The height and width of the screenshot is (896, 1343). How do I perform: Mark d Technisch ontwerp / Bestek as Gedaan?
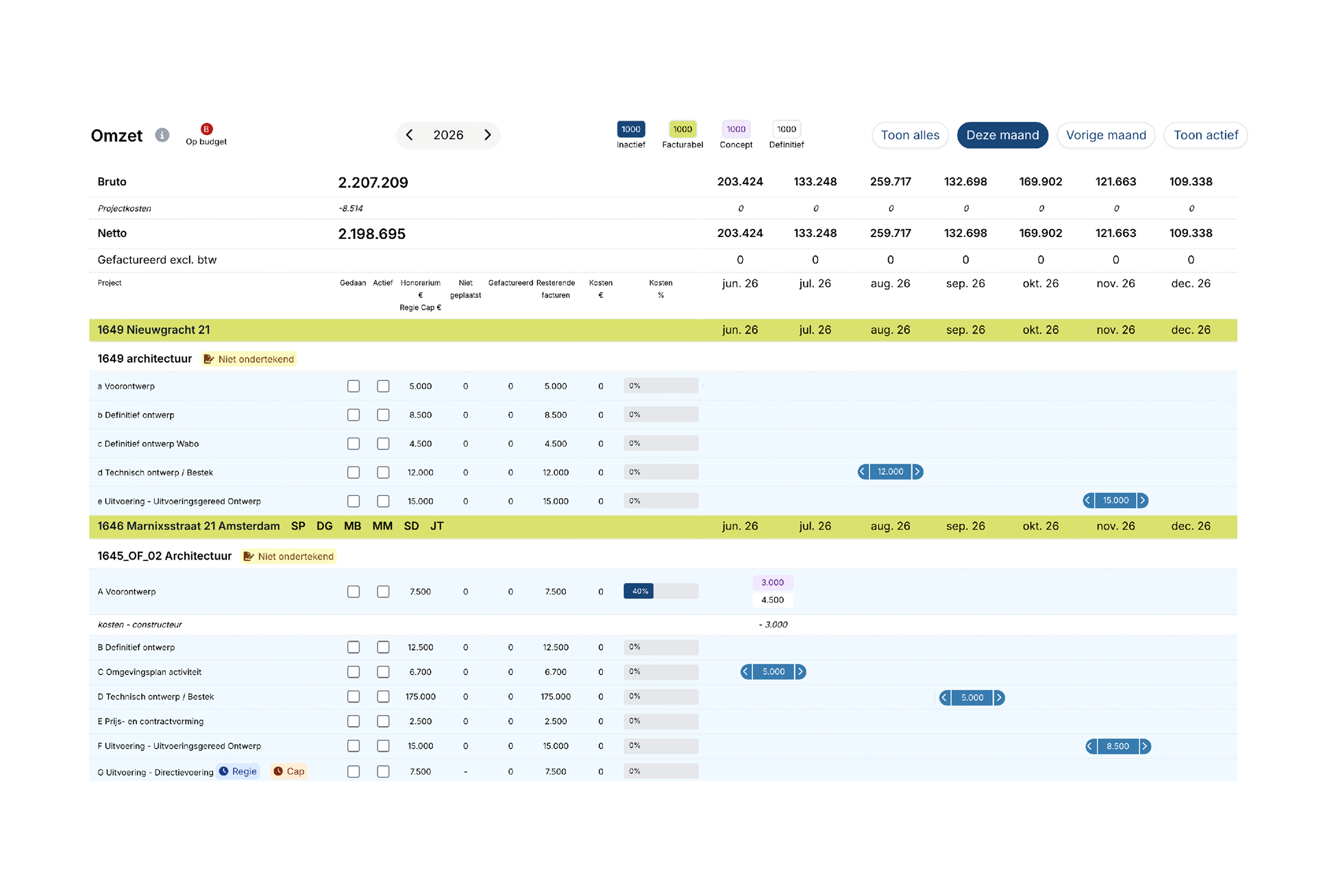tap(354, 473)
